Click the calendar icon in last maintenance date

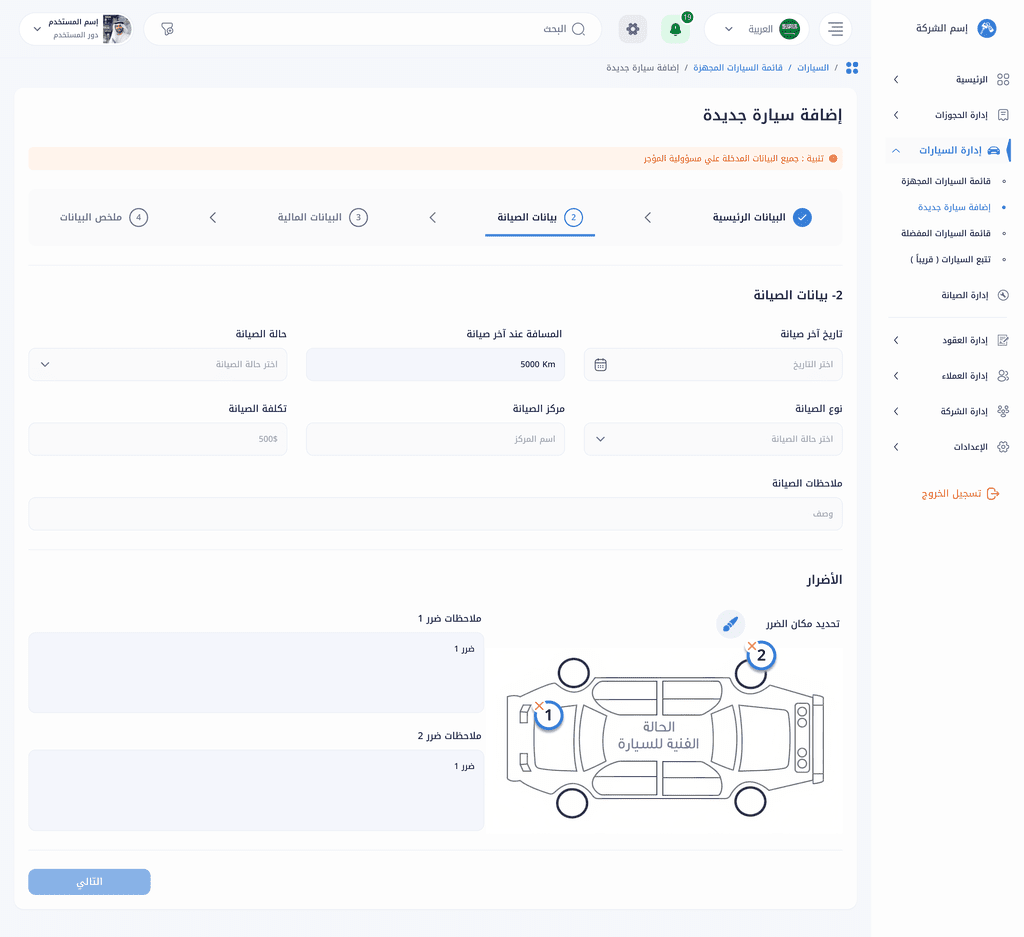pyautogui.click(x=600, y=365)
